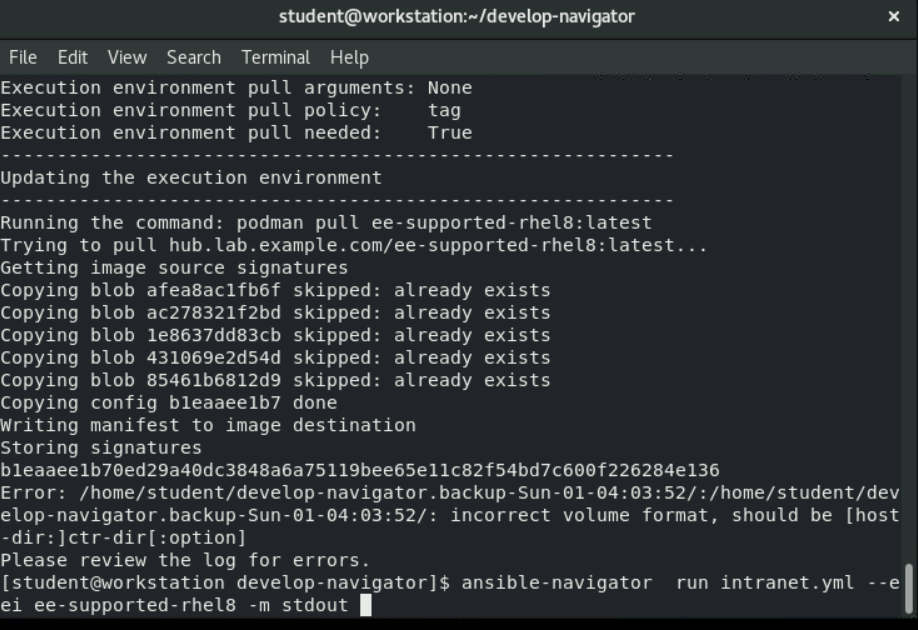Open the Edit menu
This screenshot has width=918, height=630.
point(71,57)
